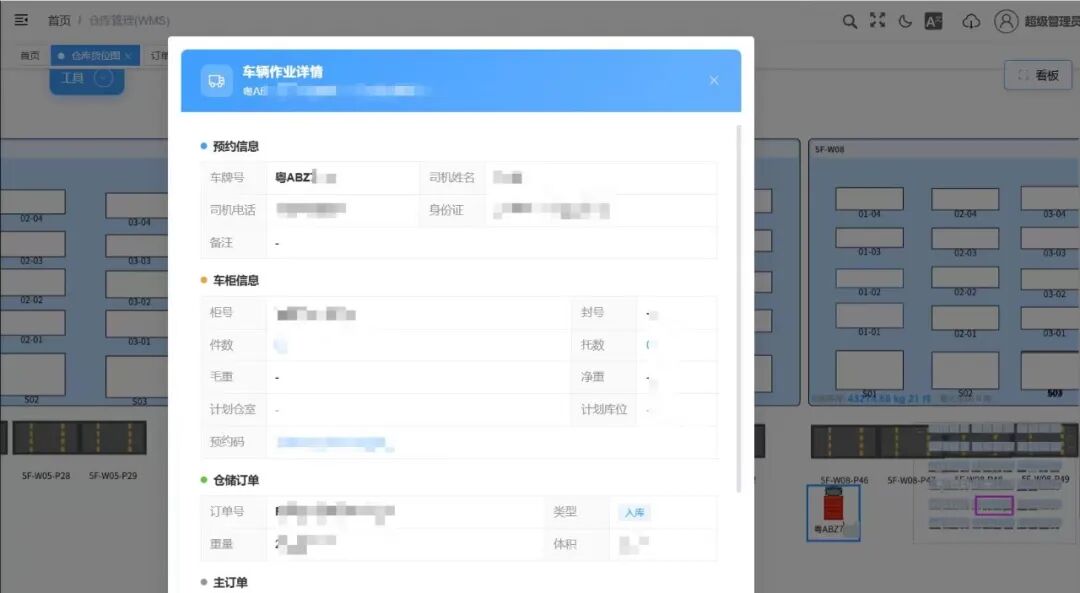
Task: Toggle fullscreen mode icon
Action: [878, 21]
